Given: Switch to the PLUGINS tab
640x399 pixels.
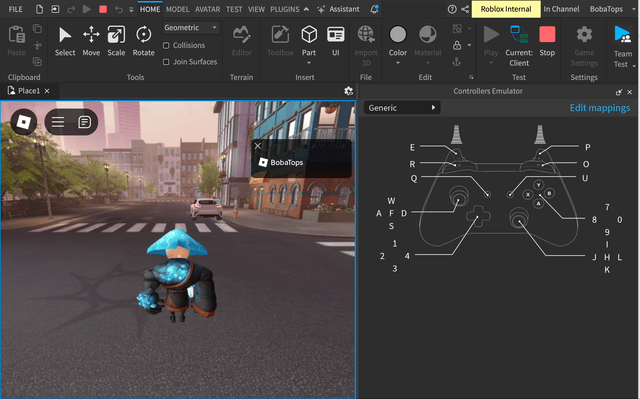Looking at the screenshot, I should point(285,9).
